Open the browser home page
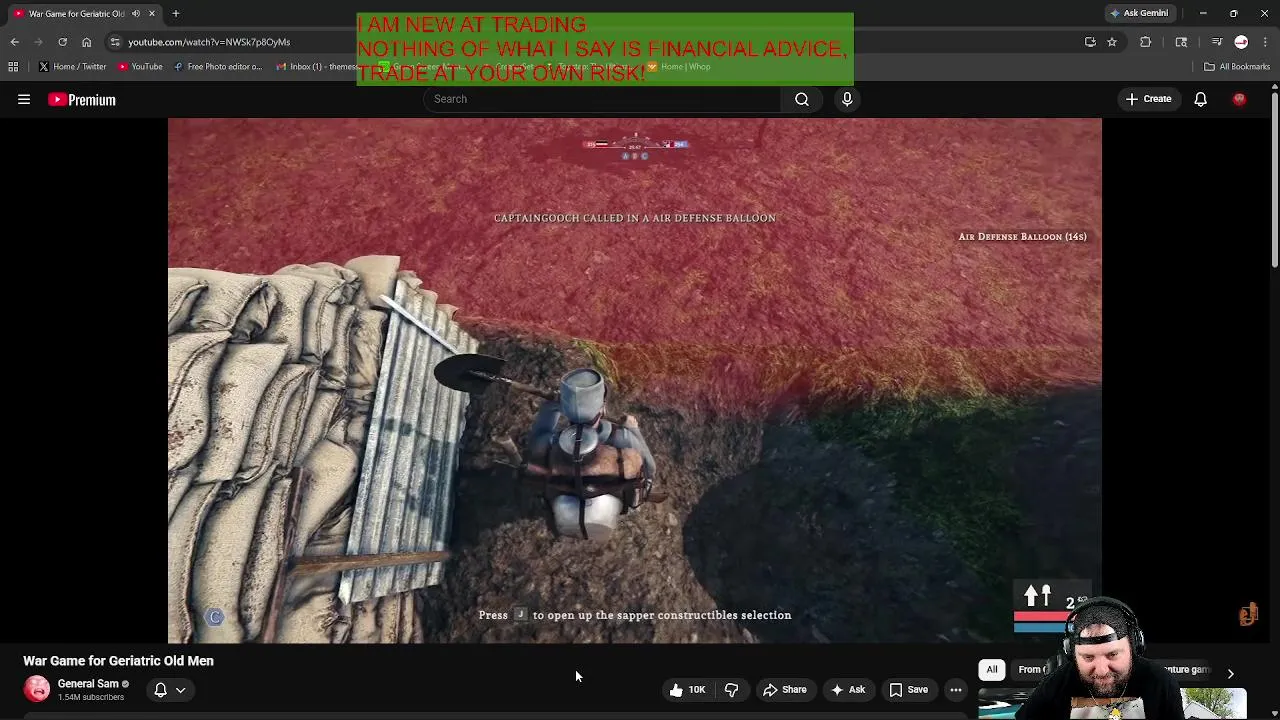Viewport: 1280px width, 720px height. coord(86,42)
